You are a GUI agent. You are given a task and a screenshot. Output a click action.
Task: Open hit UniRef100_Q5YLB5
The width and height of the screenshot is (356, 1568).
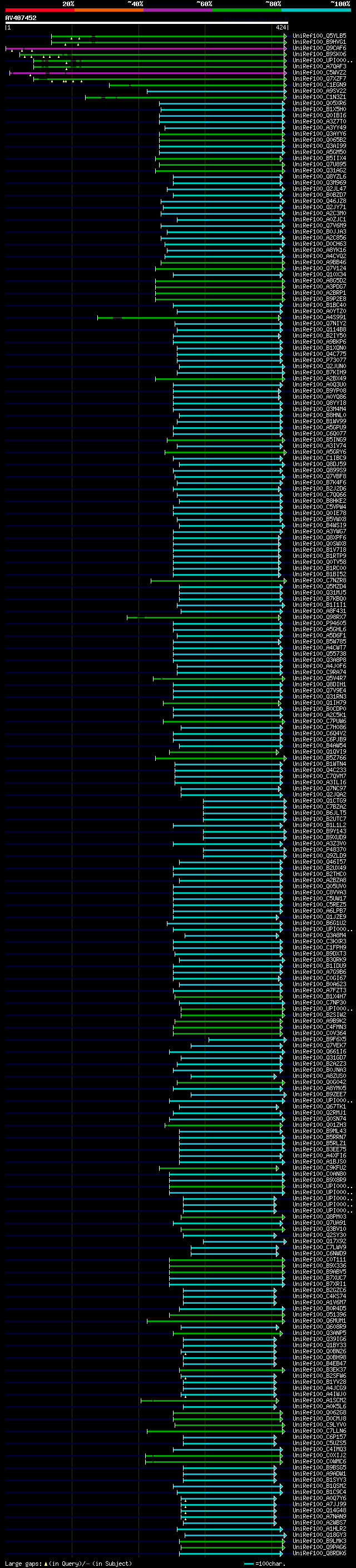pos(319,36)
